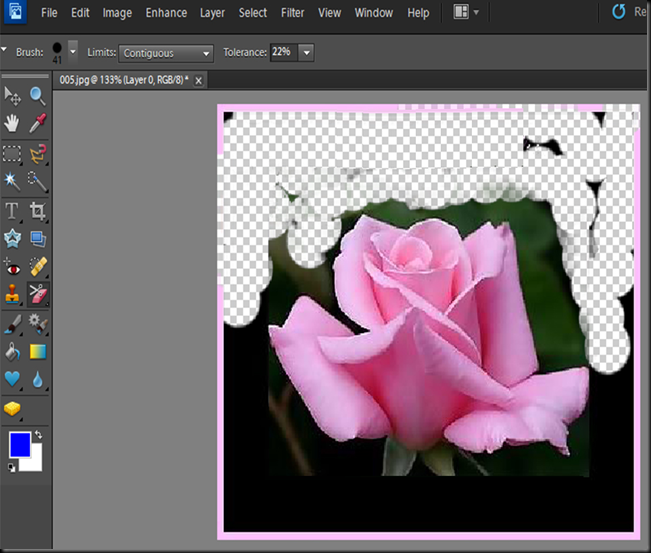651x553 pixels.
Task: Select the Background Eraser tool
Action: (x=38, y=294)
